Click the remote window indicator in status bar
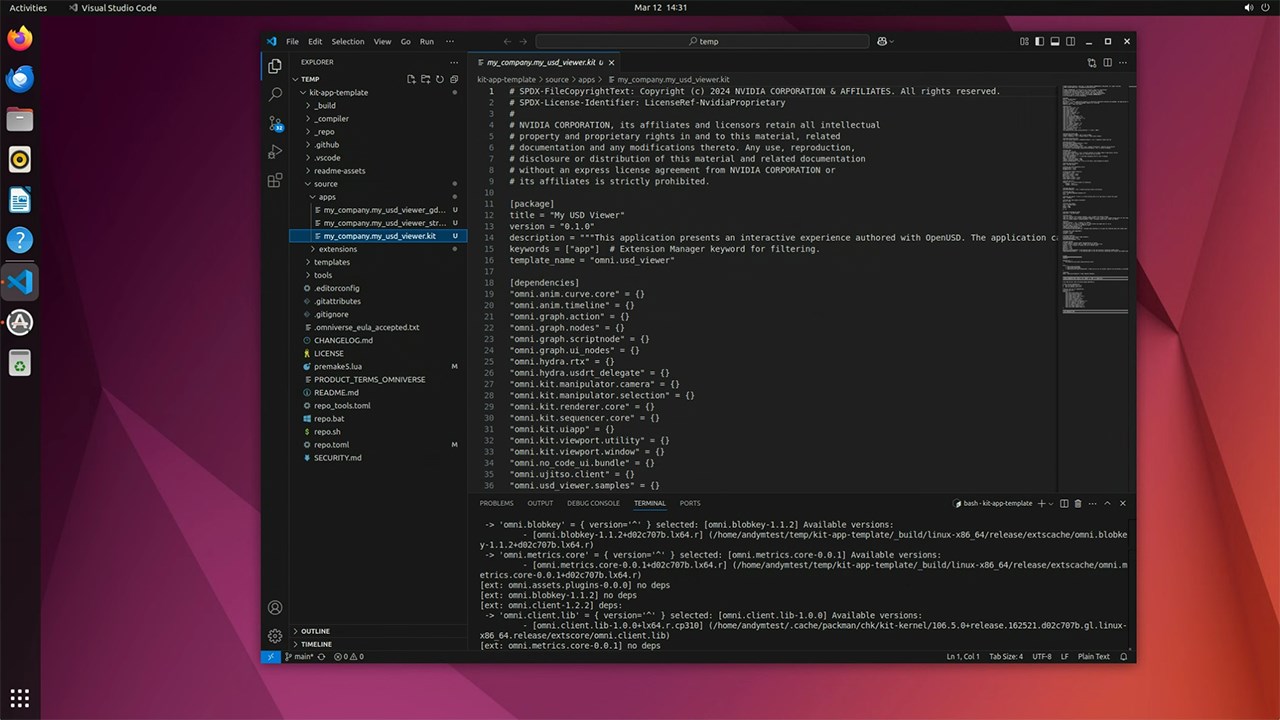 coord(271,657)
